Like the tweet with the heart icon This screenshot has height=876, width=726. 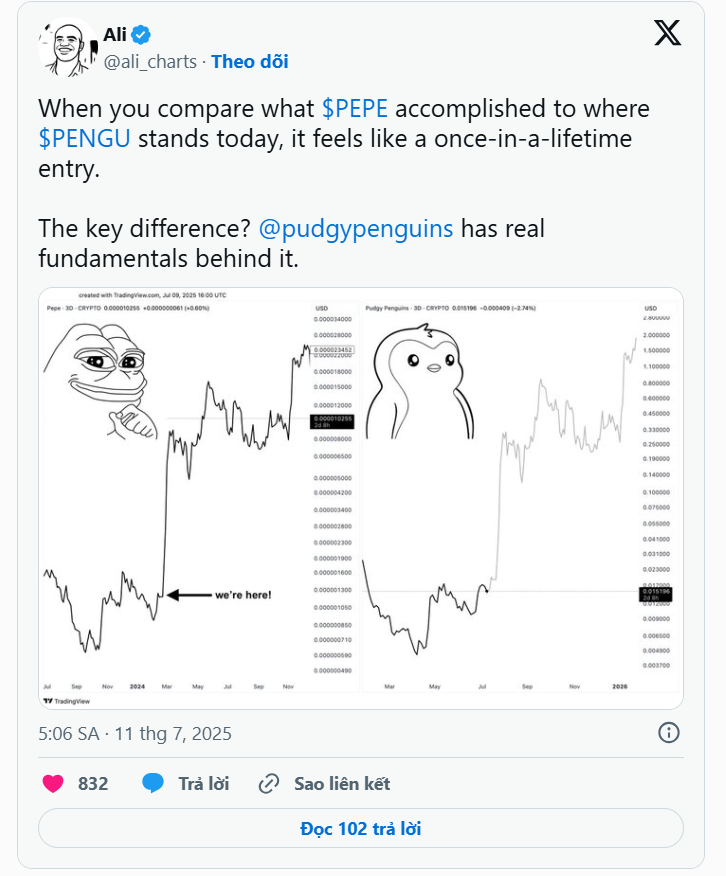[53, 784]
